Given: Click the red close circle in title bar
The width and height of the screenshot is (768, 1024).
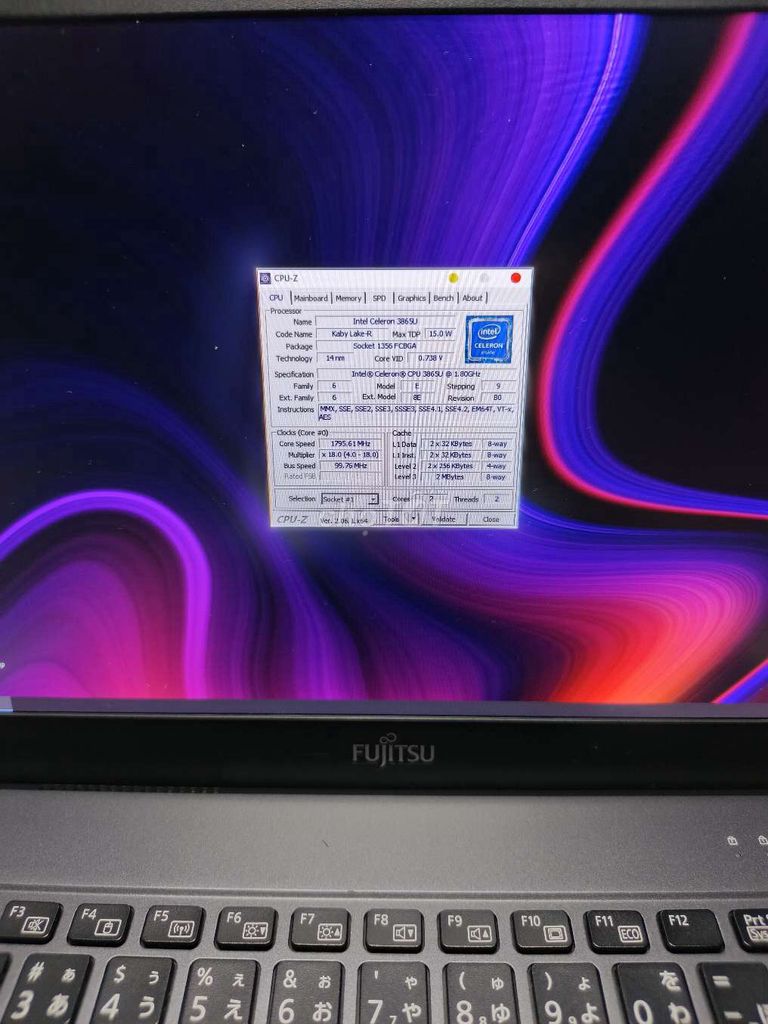Looking at the screenshot, I should click(x=515, y=278).
